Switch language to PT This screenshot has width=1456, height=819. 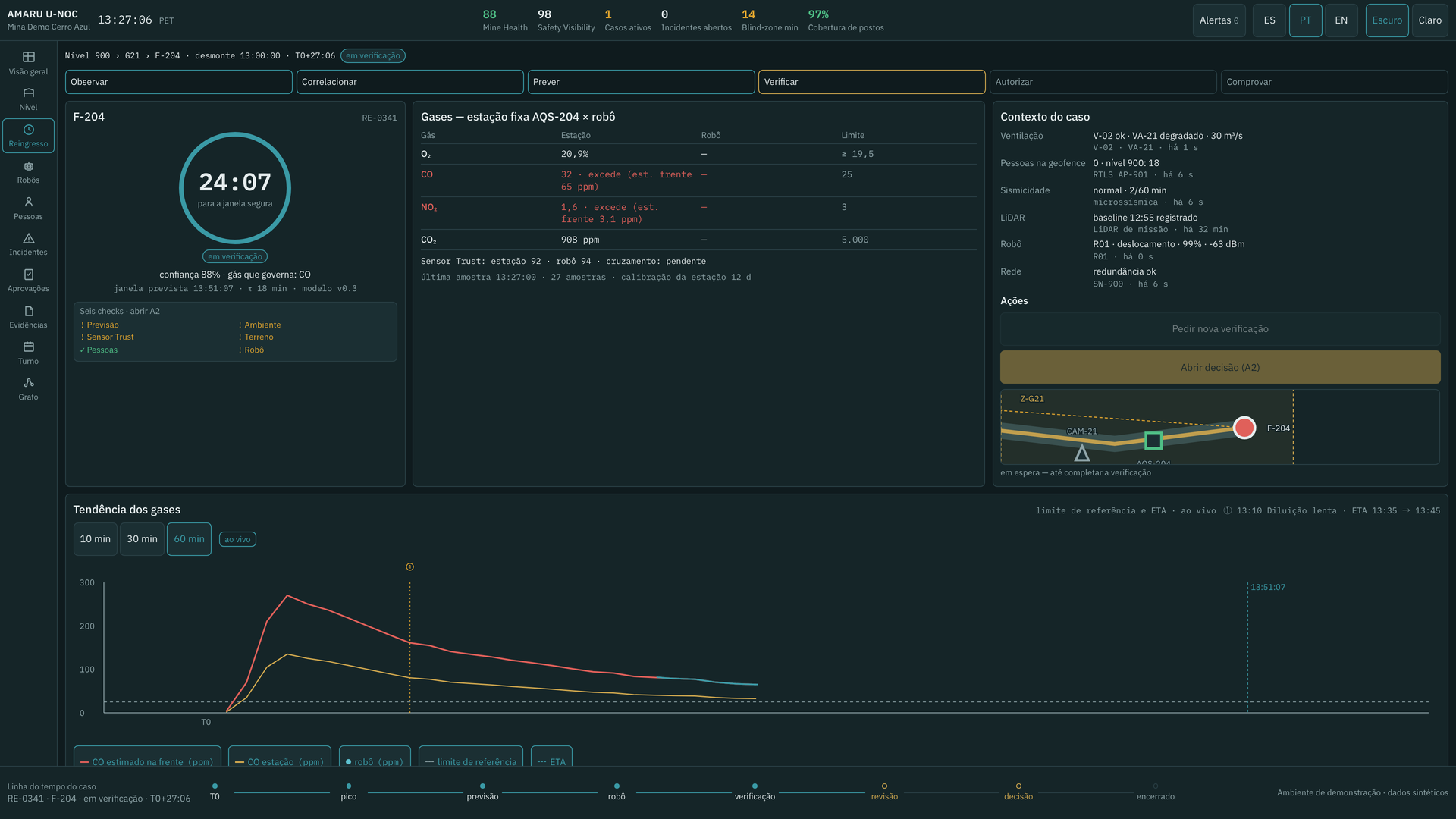[1305, 20]
